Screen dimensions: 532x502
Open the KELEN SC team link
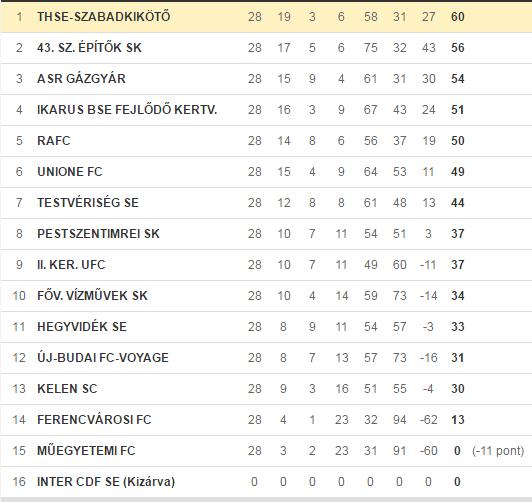tap(67, 389)
